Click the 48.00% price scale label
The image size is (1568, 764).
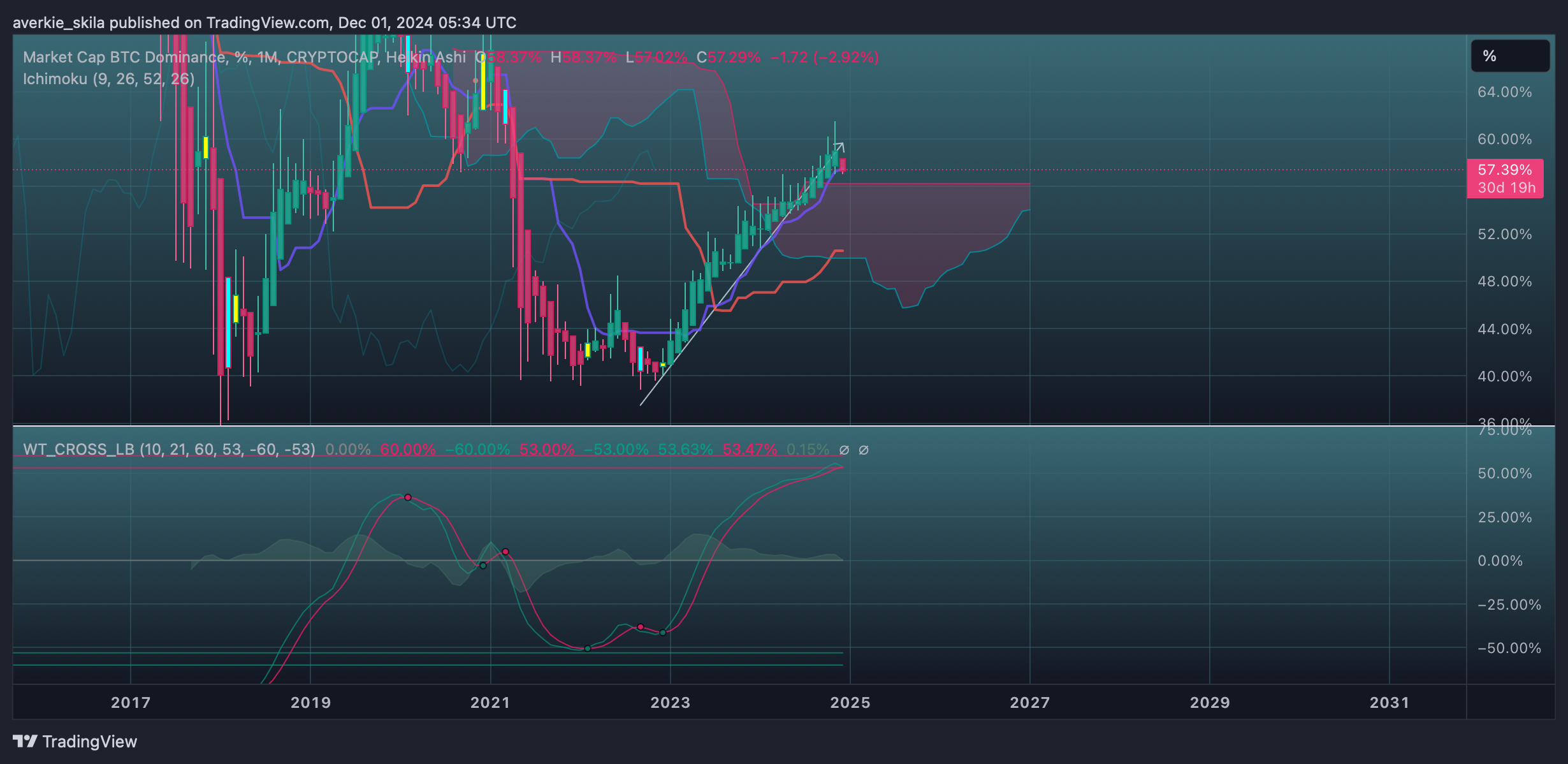(x=1505, y=281)
